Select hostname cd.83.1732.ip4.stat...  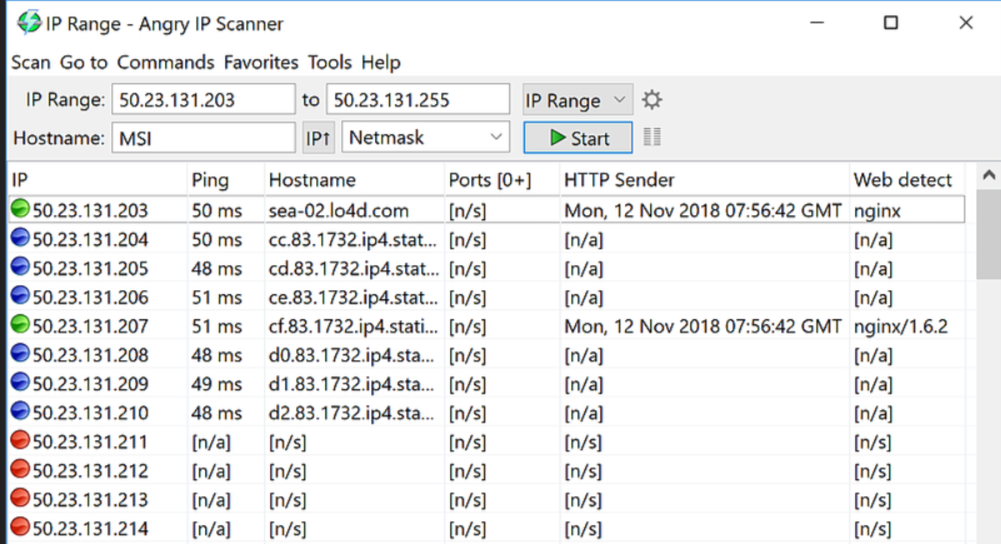(x=354, y=269)
